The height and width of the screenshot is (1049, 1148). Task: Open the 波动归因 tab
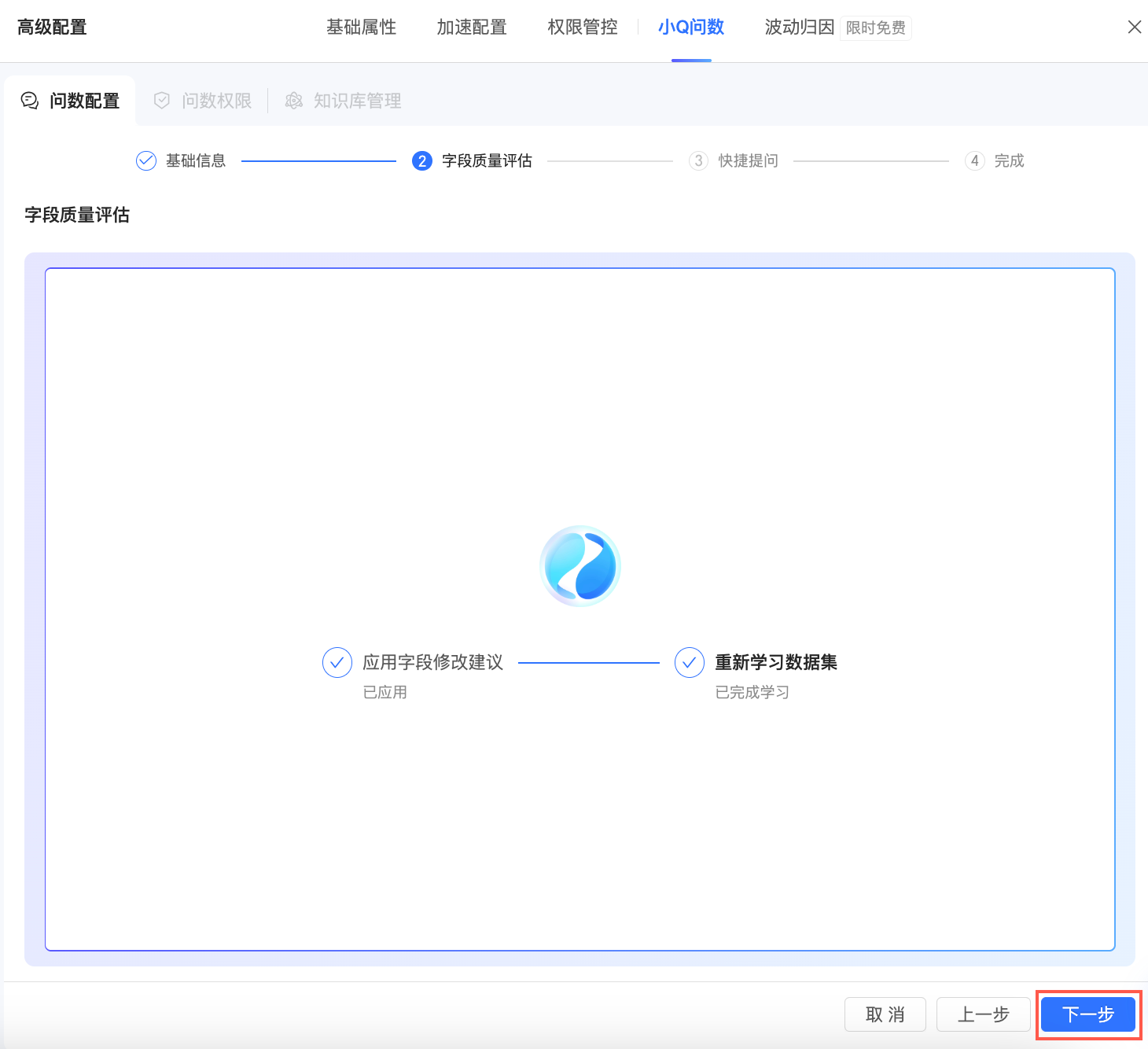click(800, 28)
